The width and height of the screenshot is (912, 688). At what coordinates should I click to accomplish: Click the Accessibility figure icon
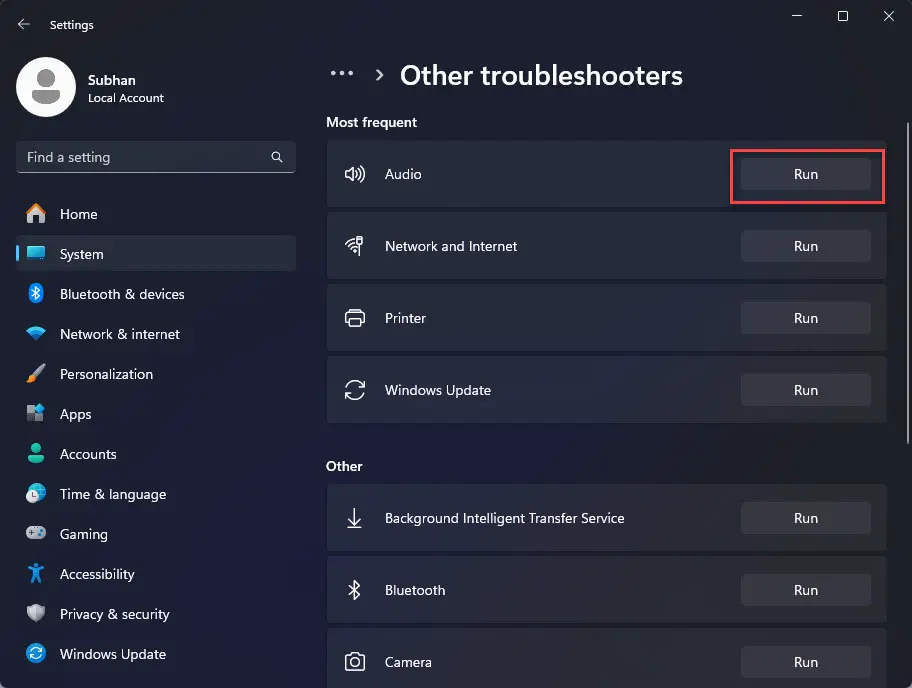coord(36,573)
